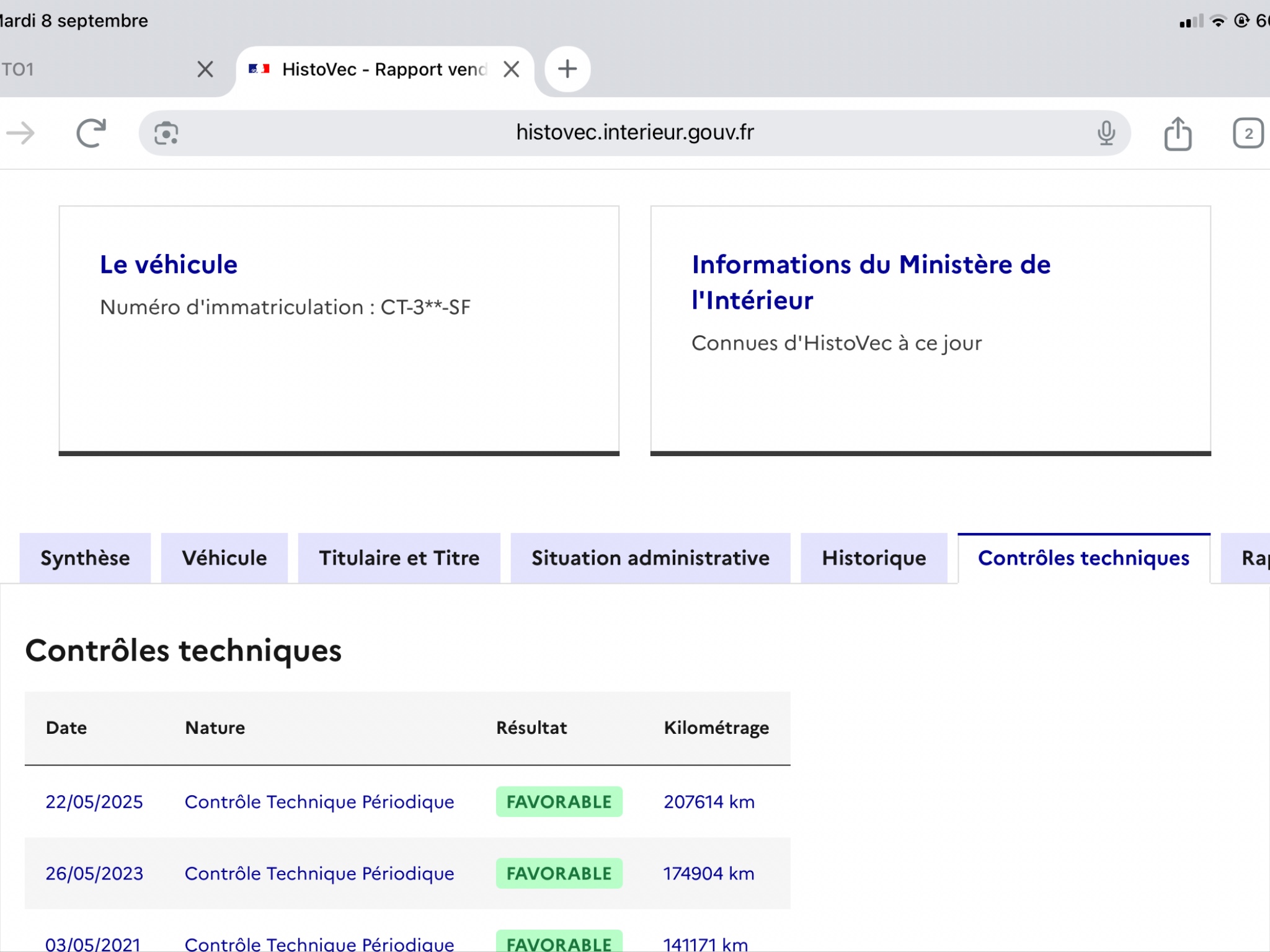Switch to the Synthèse tab
1270x952 pixels.
pyautogui.click(x=85, y=558)
